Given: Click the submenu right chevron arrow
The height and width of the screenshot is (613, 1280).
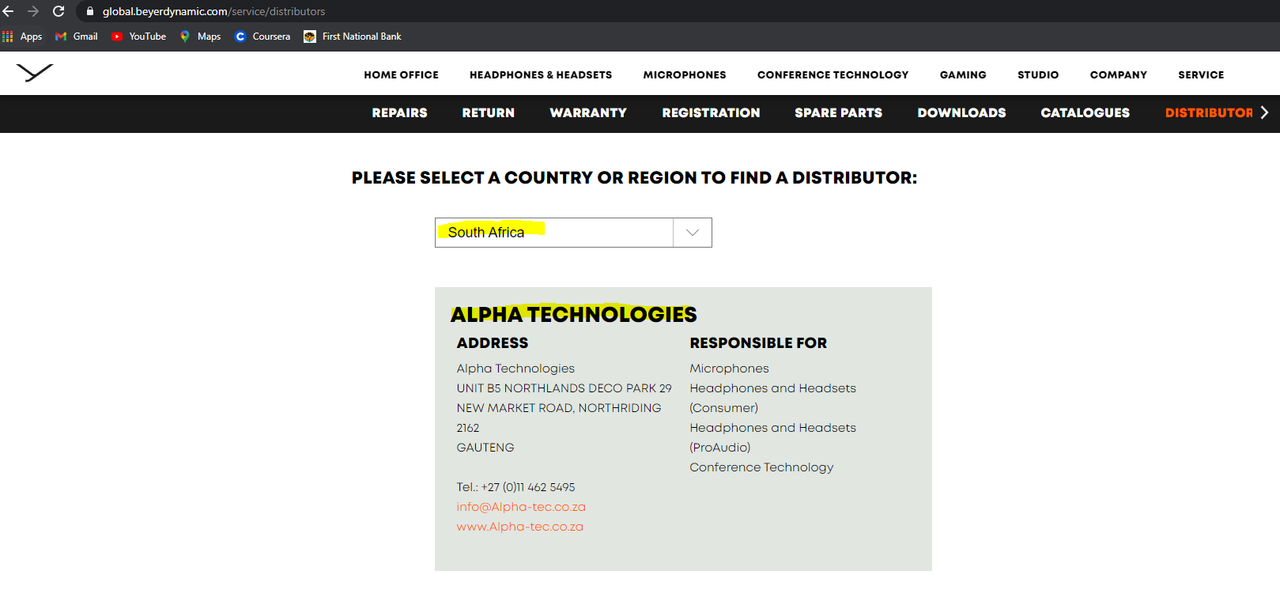Looking at the screenshot, I should point(1264,113).
